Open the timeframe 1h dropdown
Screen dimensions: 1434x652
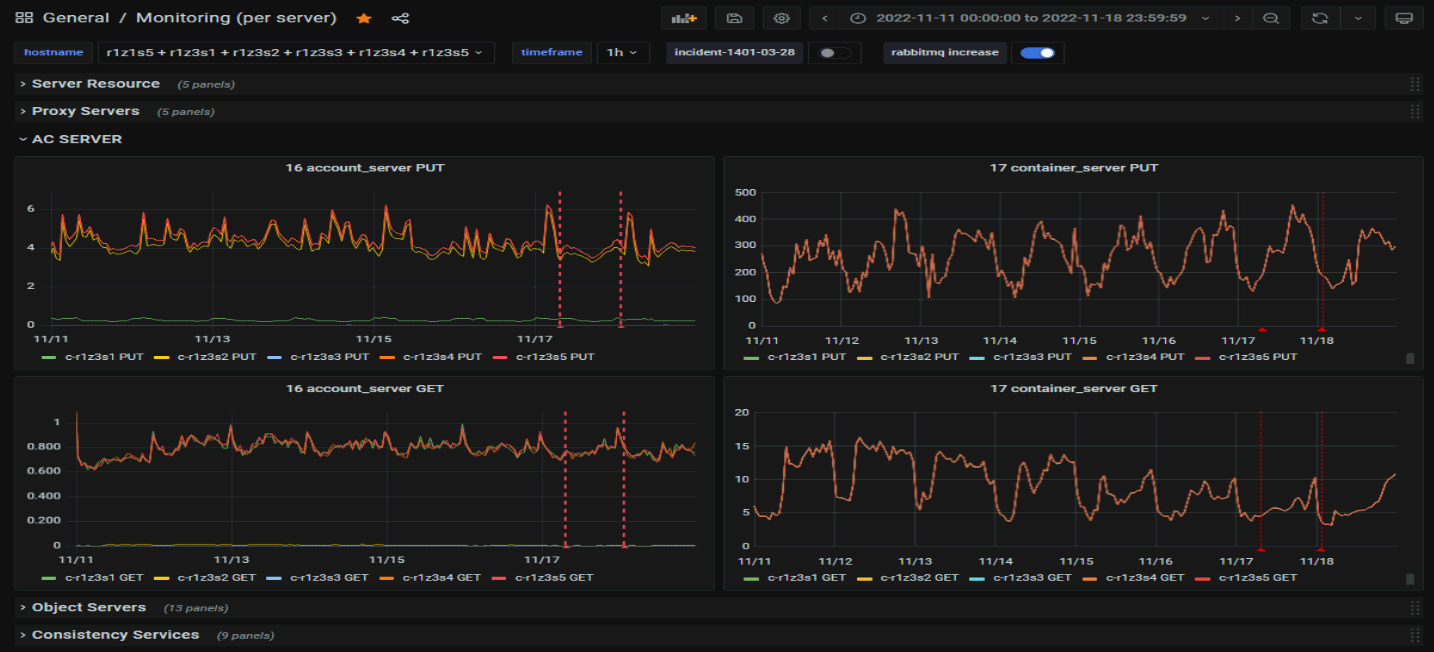(x=622, y=53)
